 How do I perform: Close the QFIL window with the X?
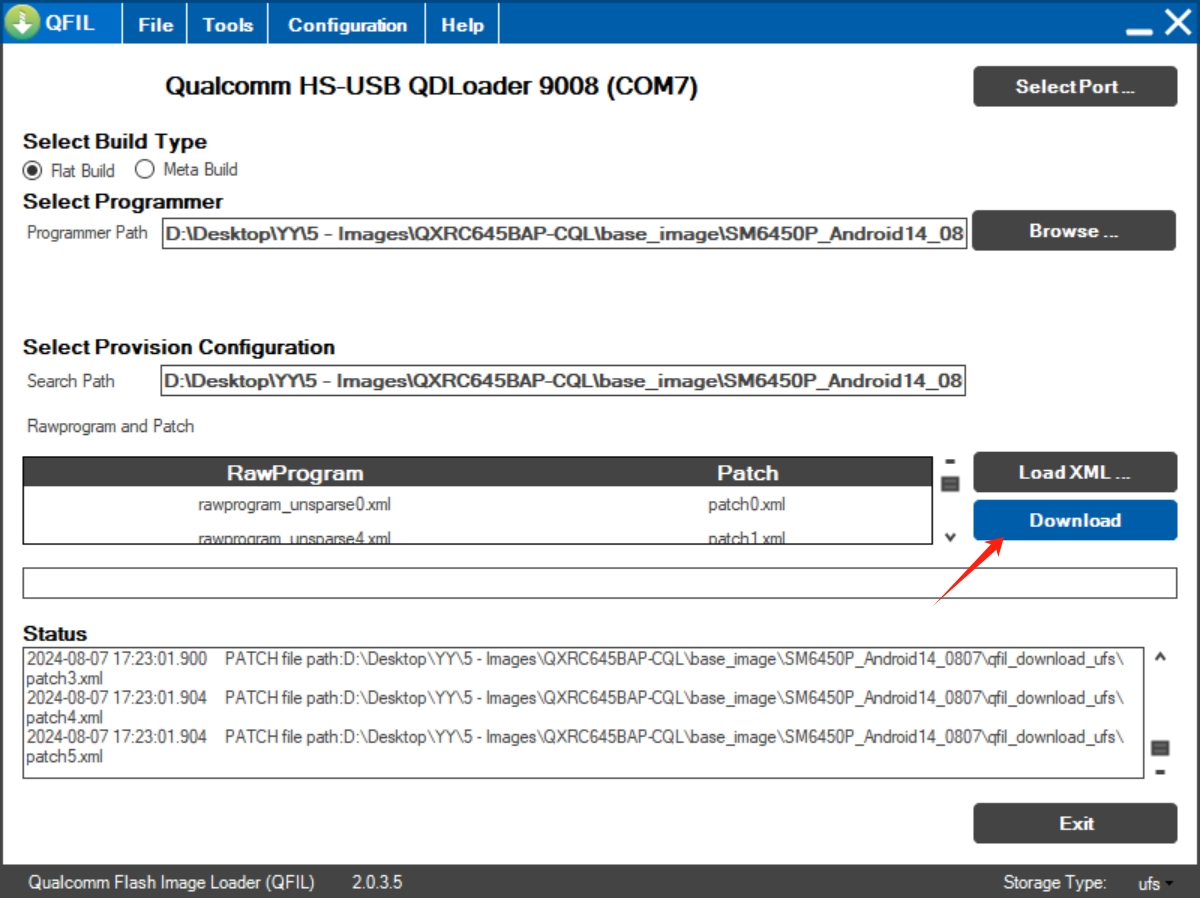(1177, 22)
